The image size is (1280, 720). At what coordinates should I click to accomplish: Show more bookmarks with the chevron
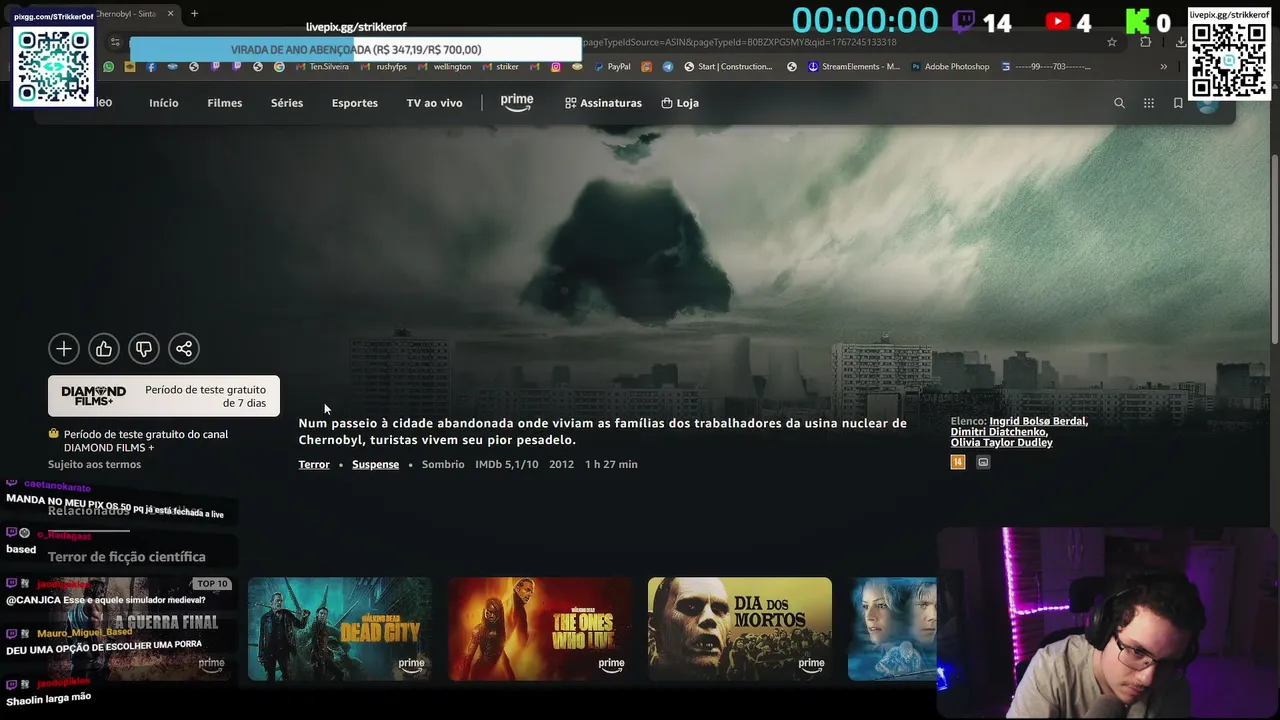(1163, 67)
